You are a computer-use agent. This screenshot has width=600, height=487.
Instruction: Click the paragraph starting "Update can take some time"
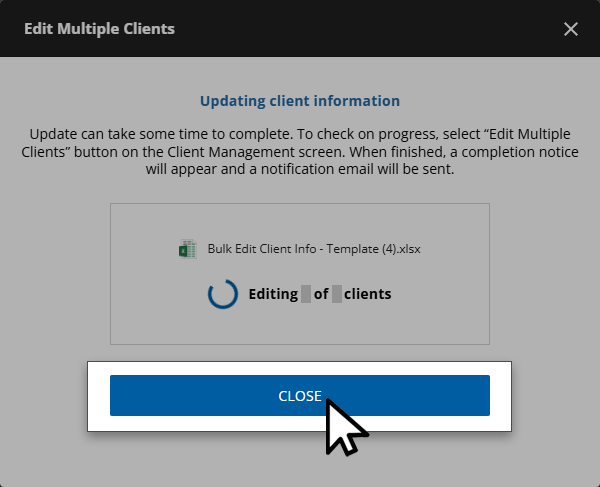pyautogui.click(x=300, y=151)
